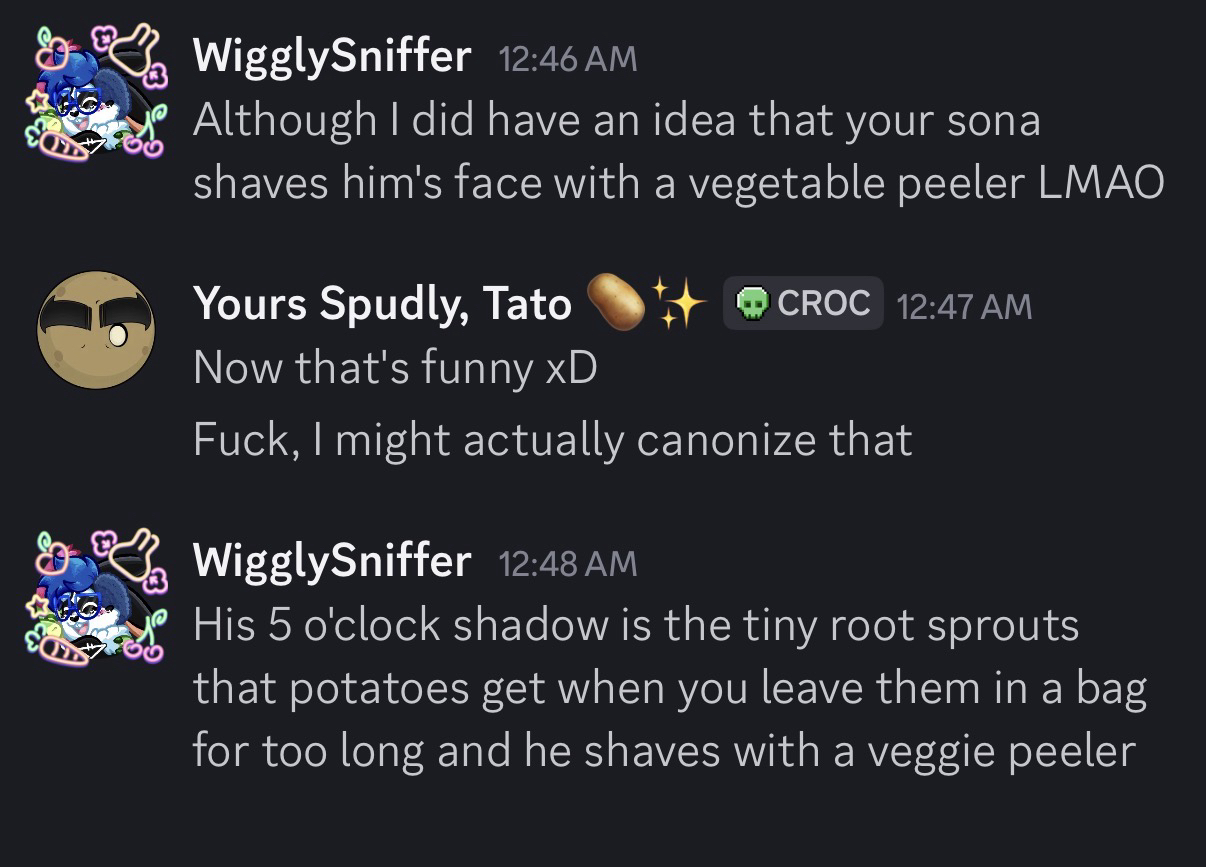1206x867 pixels.
Task: Click the potato emoji after Tato's name
Action: click(613, 302)
